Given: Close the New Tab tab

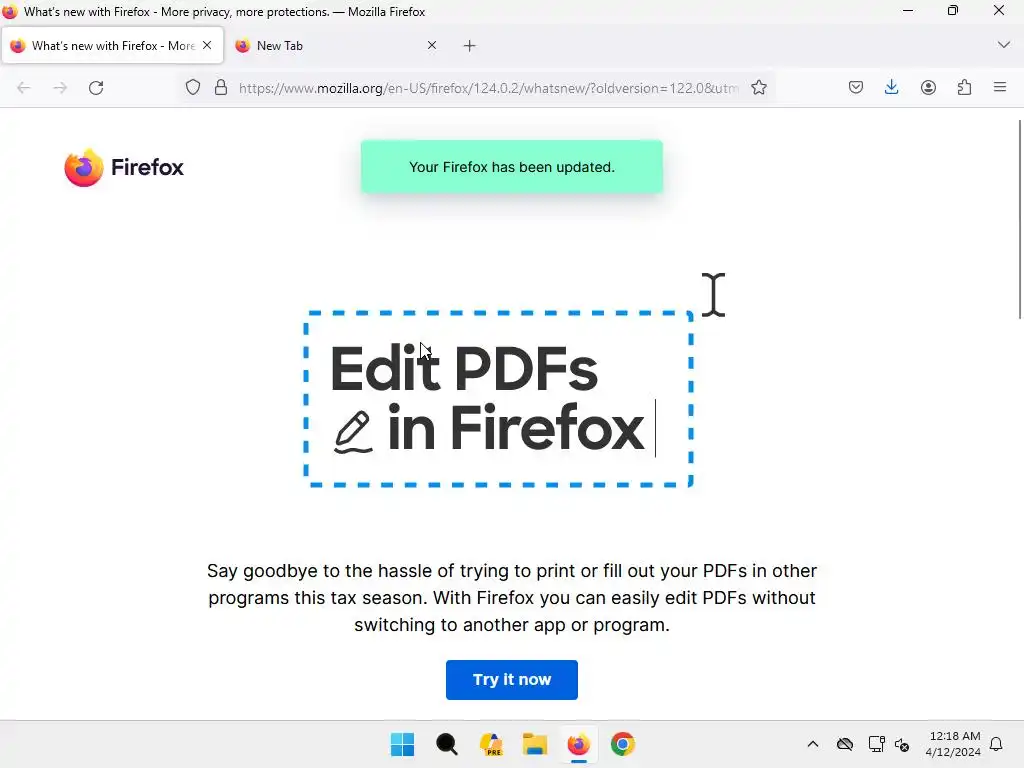Looking at the screenshot, I should 432,45.
